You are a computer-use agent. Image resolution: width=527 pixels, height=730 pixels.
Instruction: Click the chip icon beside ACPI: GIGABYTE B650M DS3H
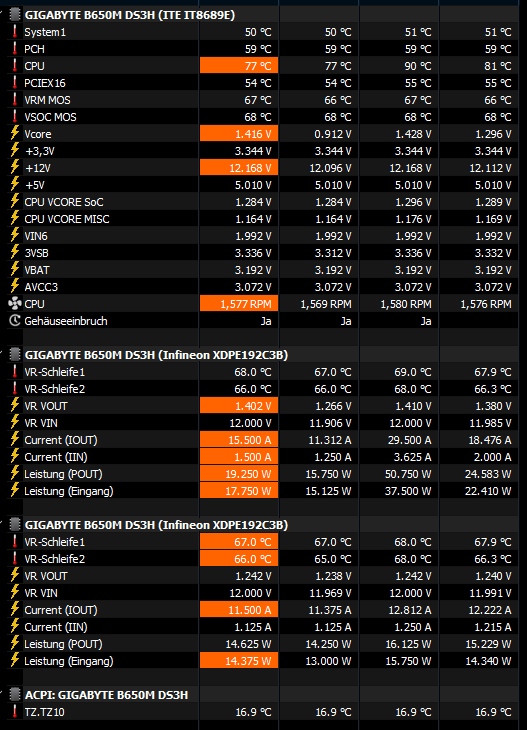(15, 694)
